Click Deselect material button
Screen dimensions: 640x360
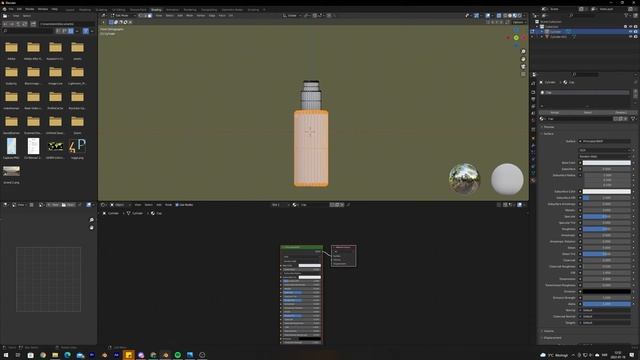point(621,112)
